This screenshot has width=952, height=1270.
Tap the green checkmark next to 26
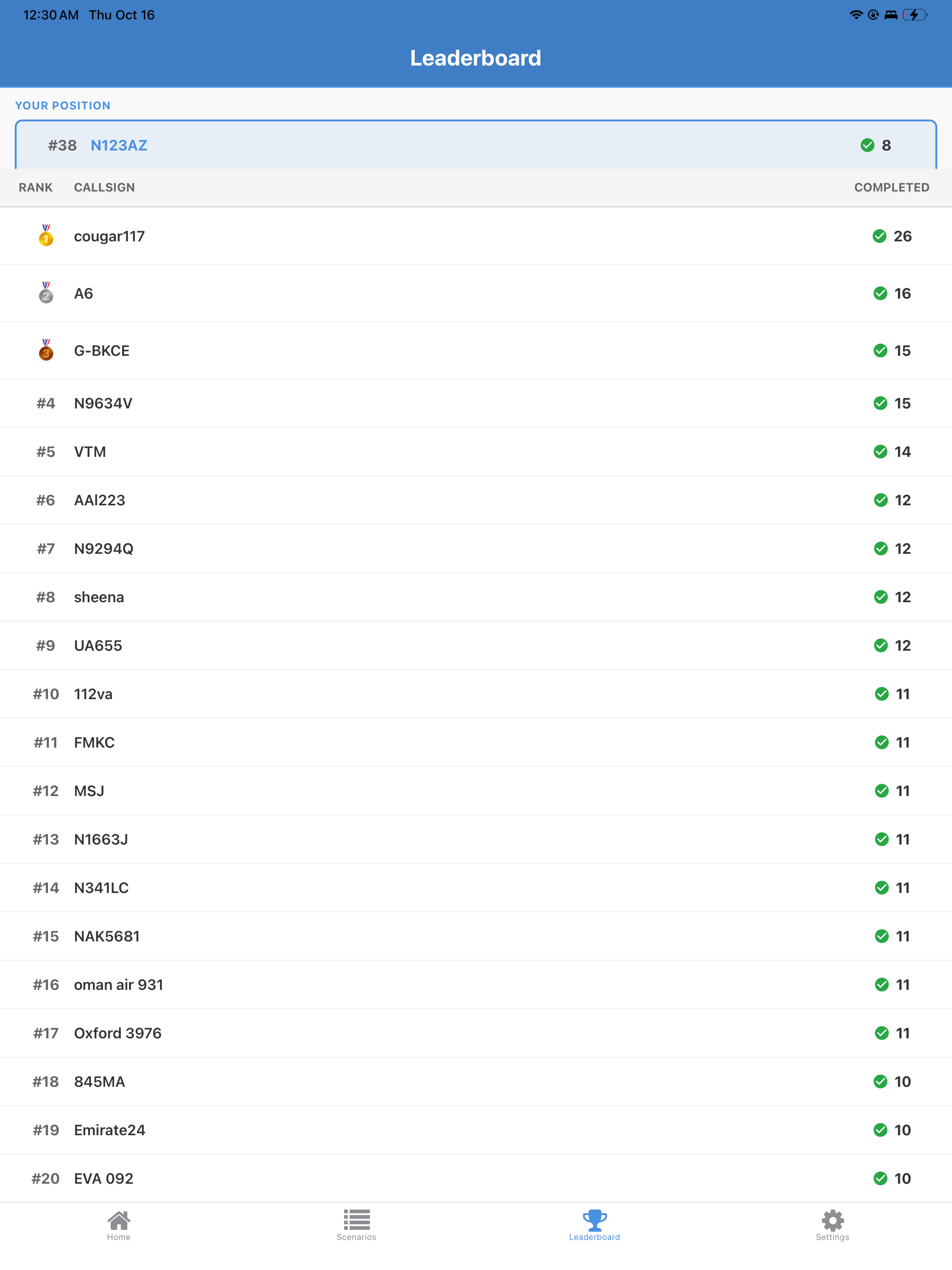pyautogui.click(x=879, y=236)
